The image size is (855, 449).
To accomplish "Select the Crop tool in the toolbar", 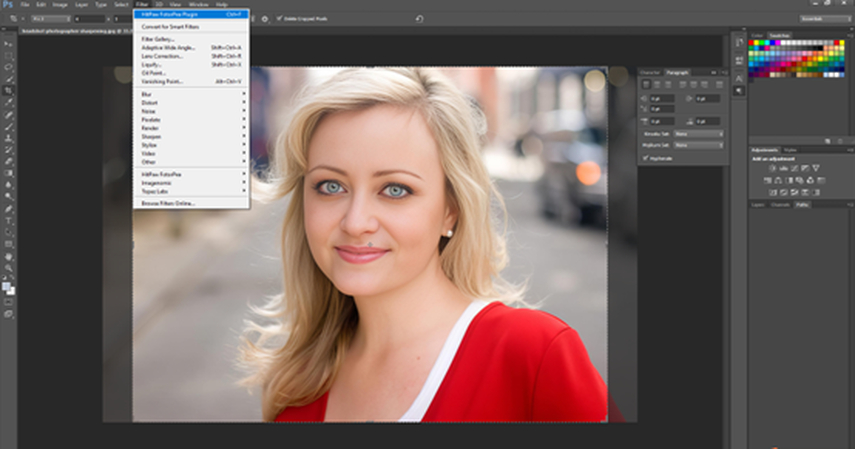I will (8, 90).
